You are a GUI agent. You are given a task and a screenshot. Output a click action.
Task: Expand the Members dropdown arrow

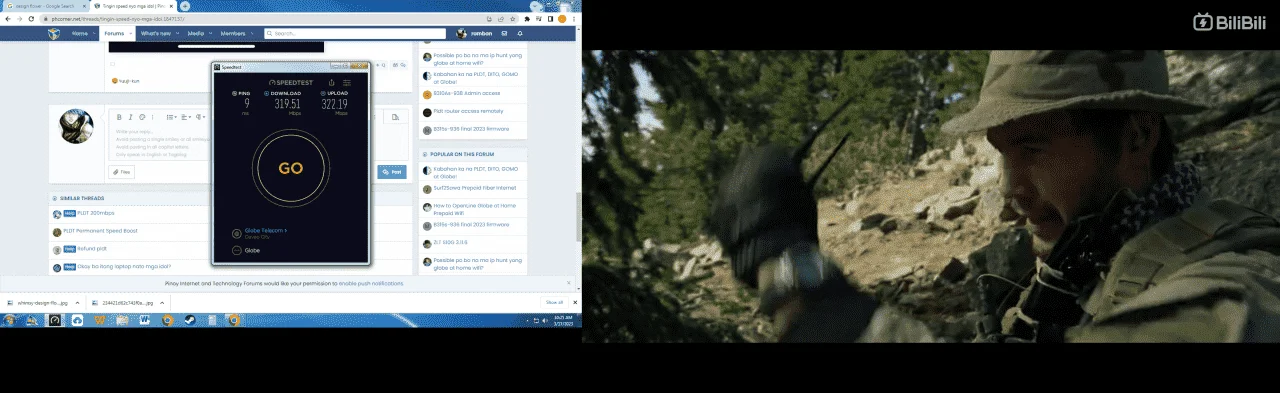tap(251, 33)
